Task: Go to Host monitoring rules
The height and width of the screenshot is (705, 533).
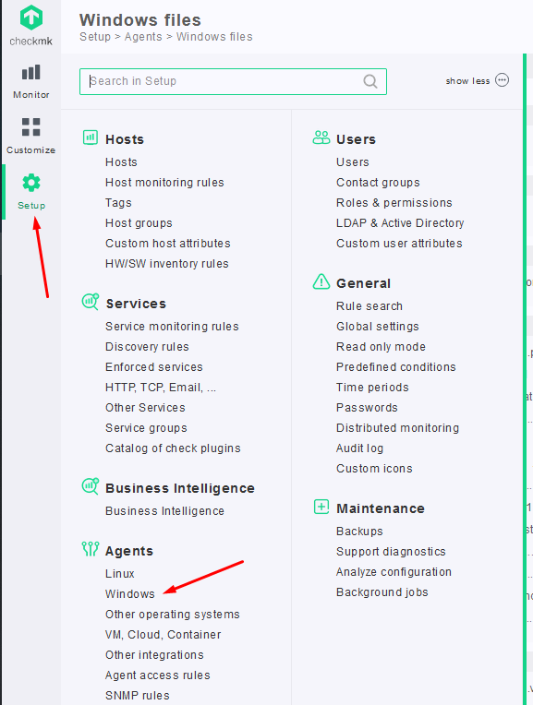Action: [165, 183]
